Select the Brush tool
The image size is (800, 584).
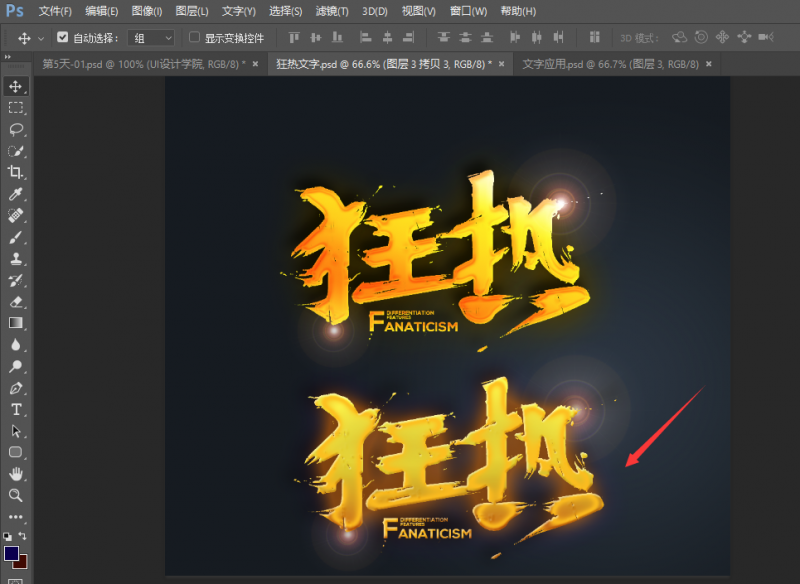pos(16,237)
